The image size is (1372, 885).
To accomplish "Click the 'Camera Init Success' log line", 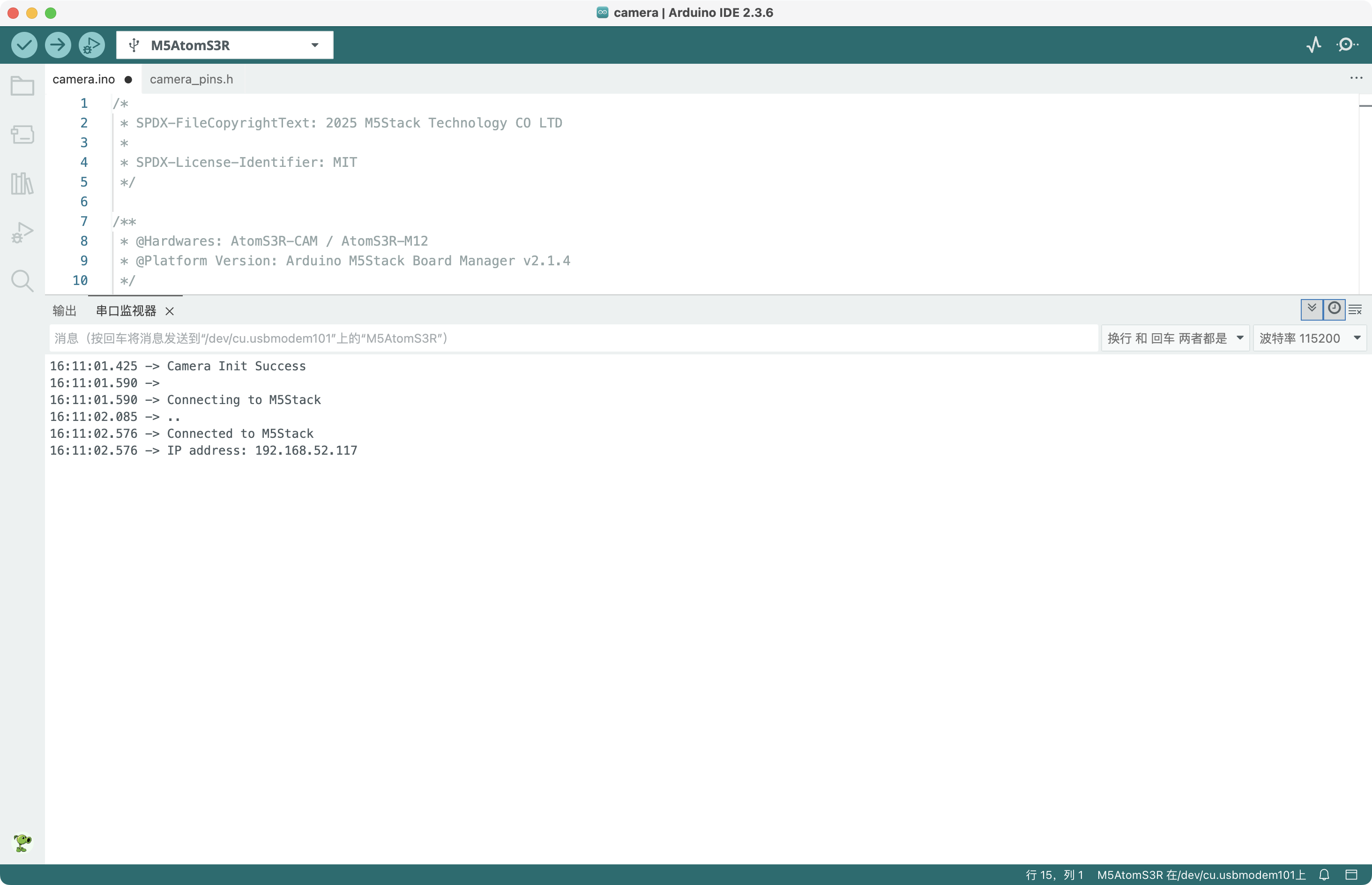I will (178, 366).
